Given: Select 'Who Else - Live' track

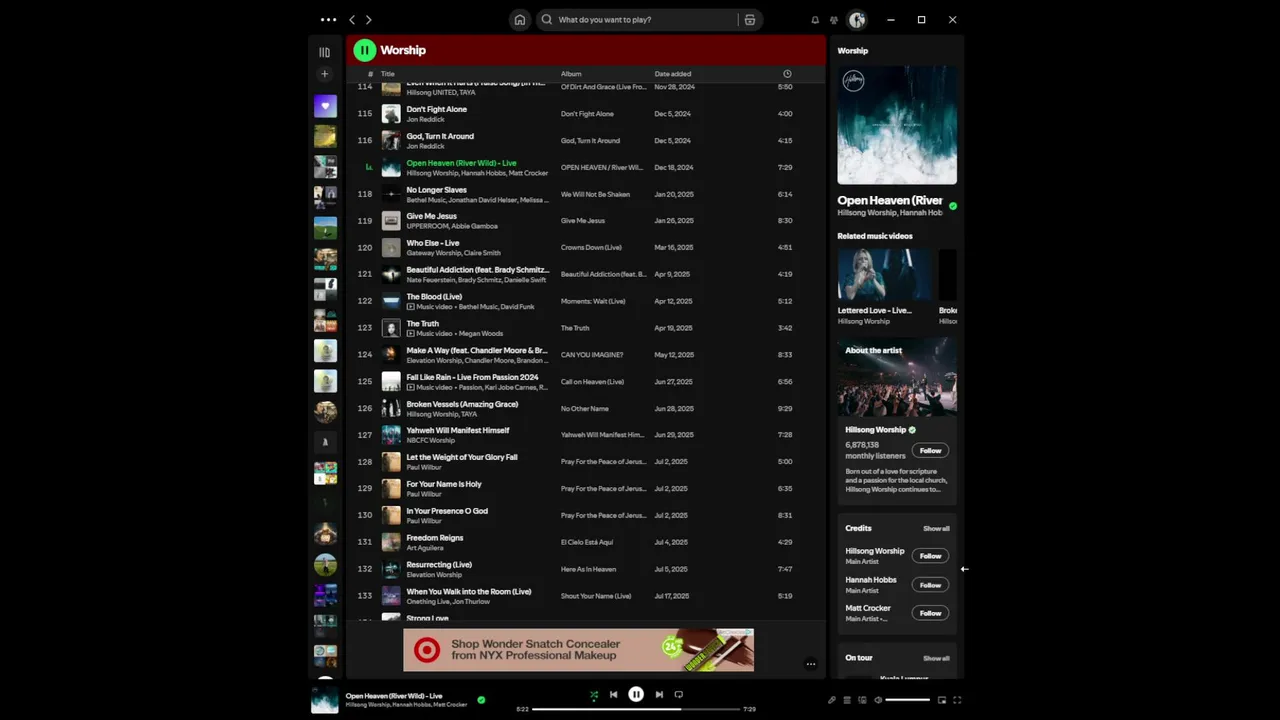Looking at the screenshot, I should click(x=433, y=243).
